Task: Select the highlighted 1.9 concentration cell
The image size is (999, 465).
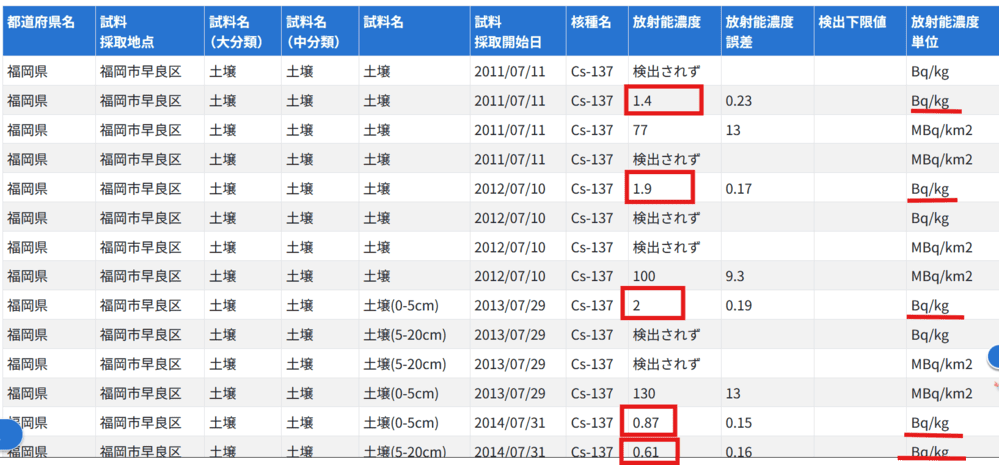Action: coord(660,188)
